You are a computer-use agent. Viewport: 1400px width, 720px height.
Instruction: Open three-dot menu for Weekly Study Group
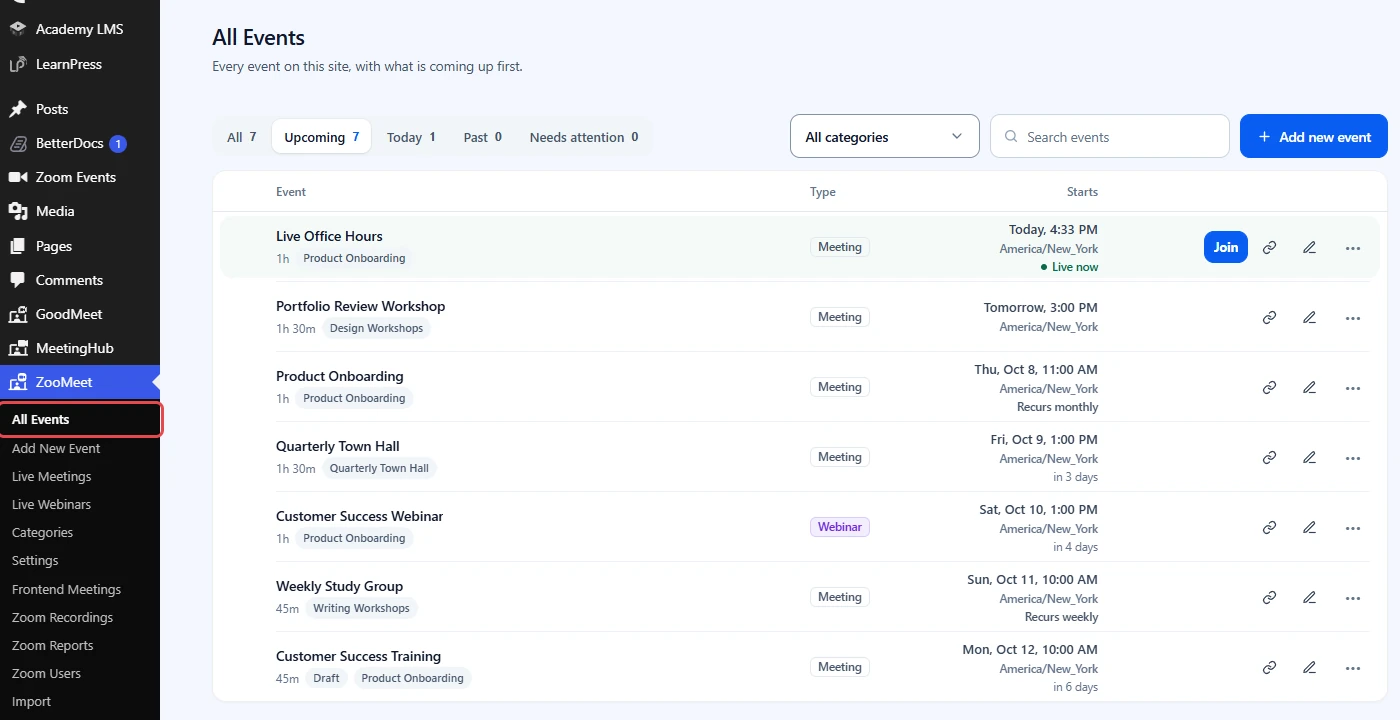tap(1353, 597)
